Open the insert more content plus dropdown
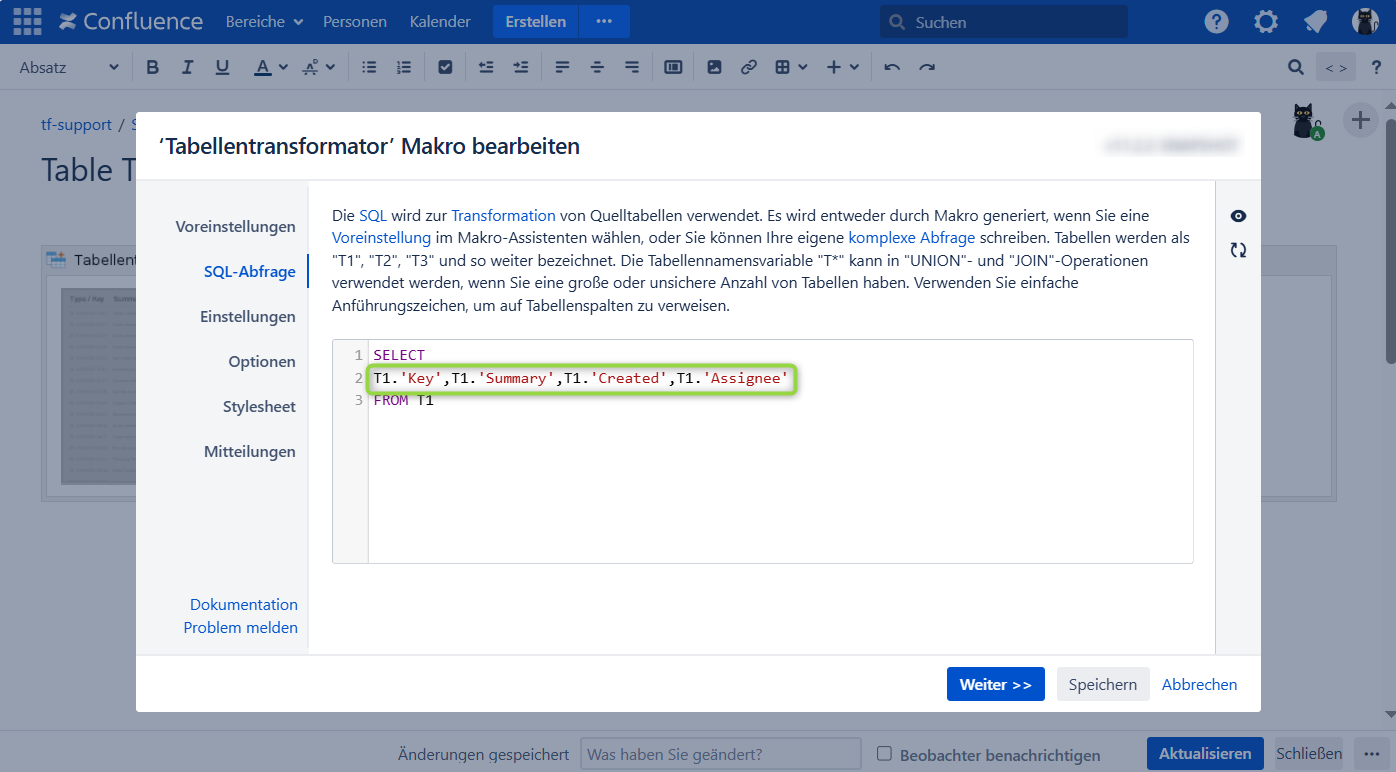This screenshot has width=1396, height=772. (843, 67)
